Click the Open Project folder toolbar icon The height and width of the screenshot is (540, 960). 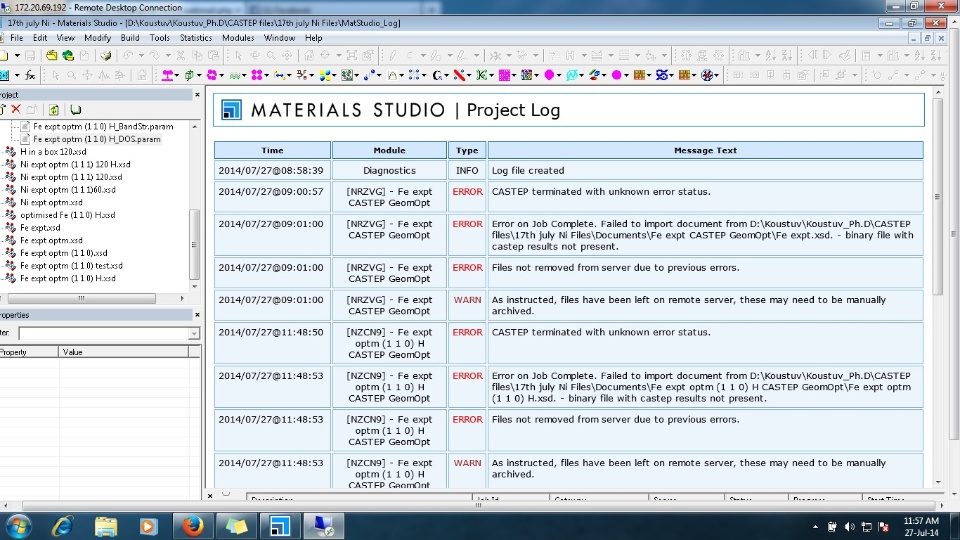point(51,56)
